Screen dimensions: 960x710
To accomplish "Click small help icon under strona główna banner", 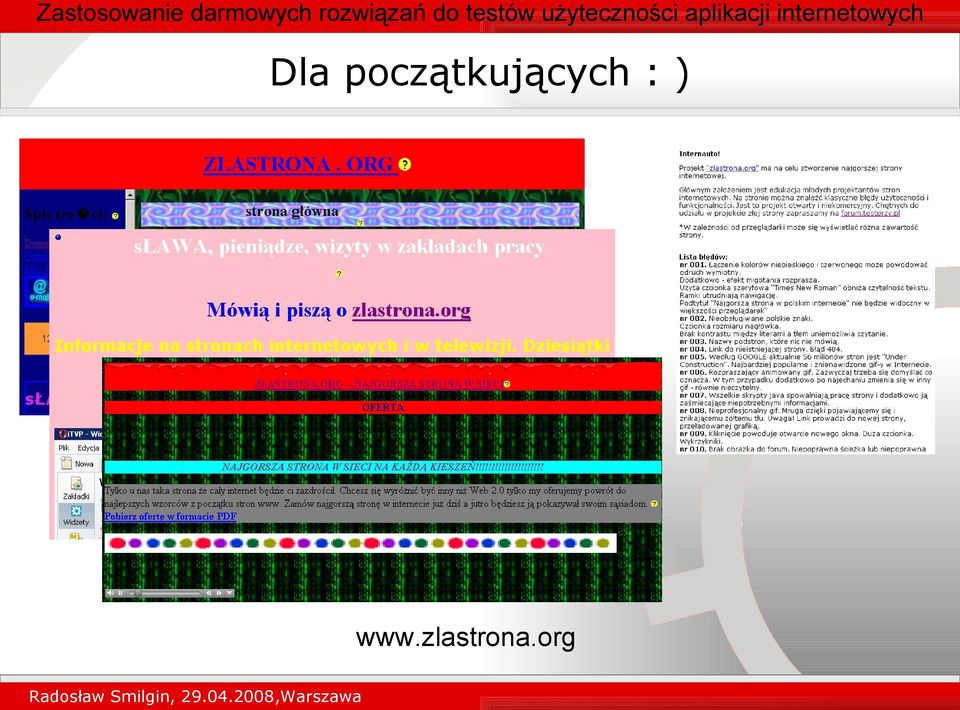I will tap(360, 223).
